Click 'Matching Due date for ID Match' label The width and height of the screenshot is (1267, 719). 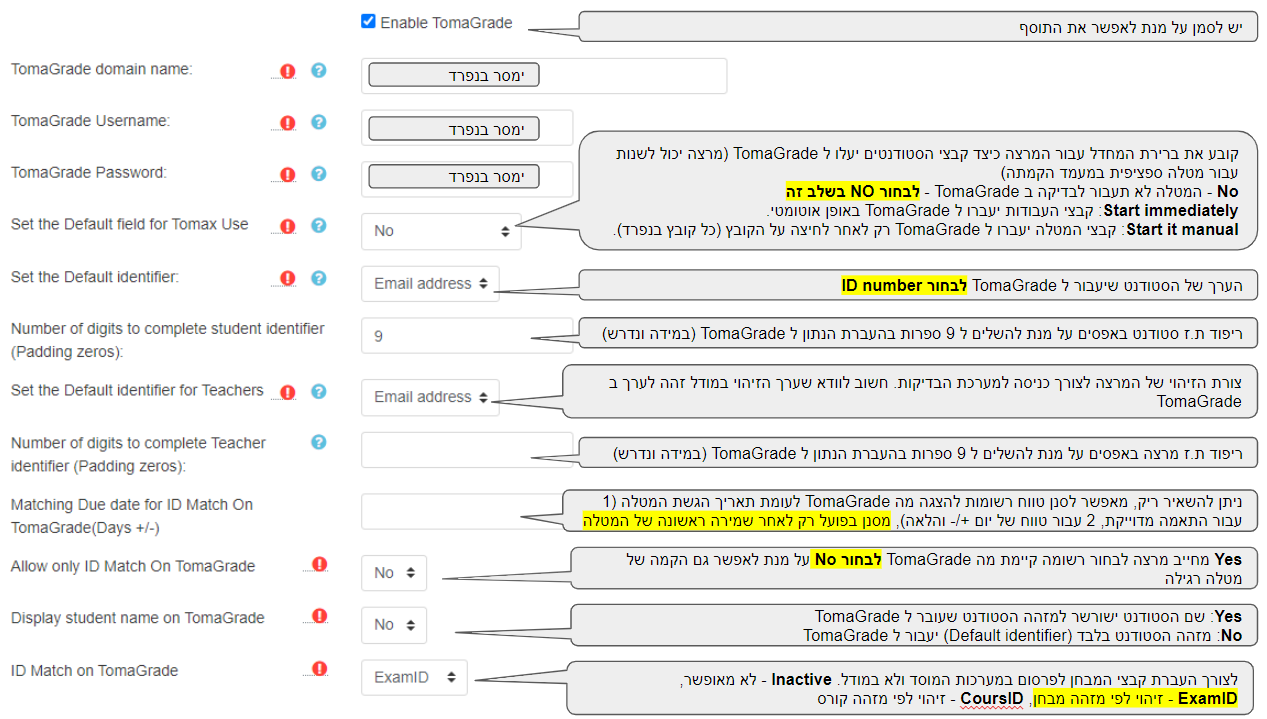point(132,516)
